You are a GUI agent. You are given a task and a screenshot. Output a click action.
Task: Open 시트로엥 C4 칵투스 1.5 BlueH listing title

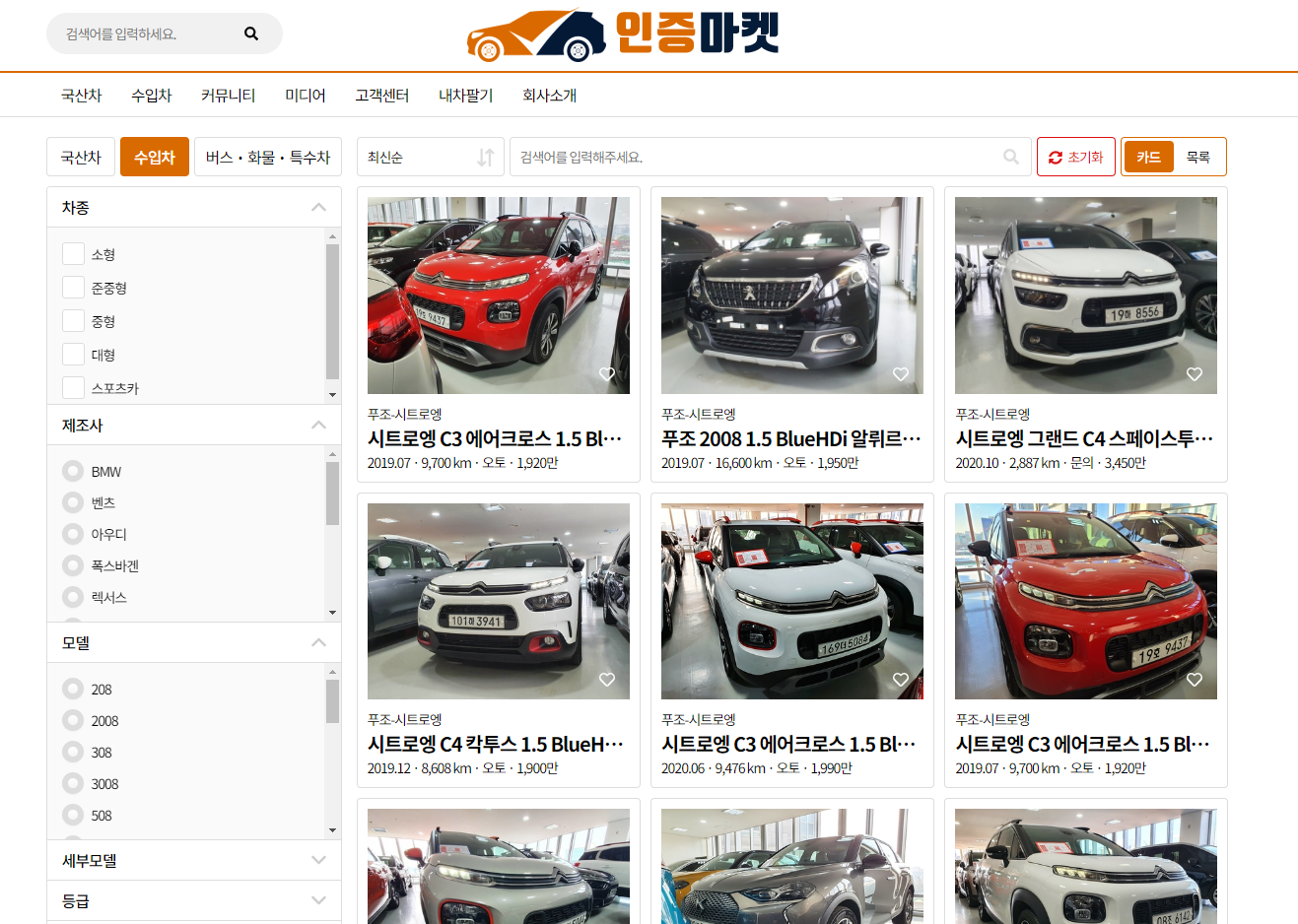coord(495,744)
